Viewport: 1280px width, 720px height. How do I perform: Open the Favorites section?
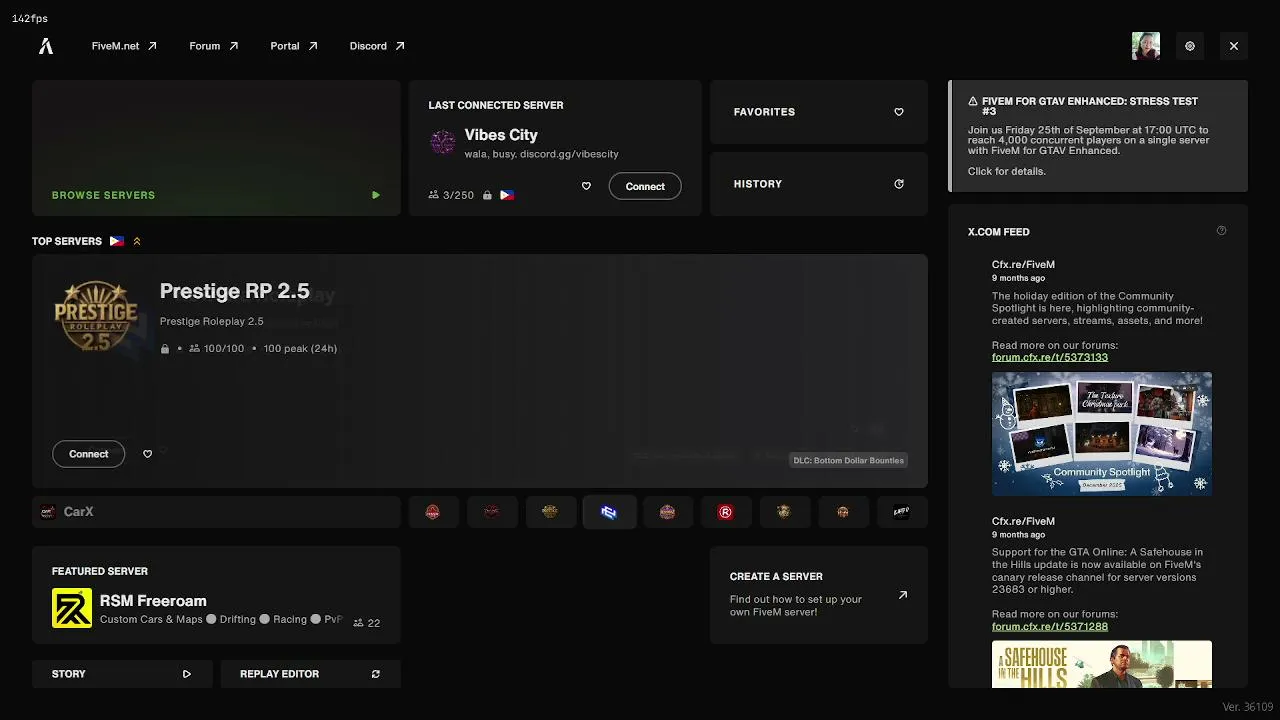pyautogui.click(x=819, y=112)
